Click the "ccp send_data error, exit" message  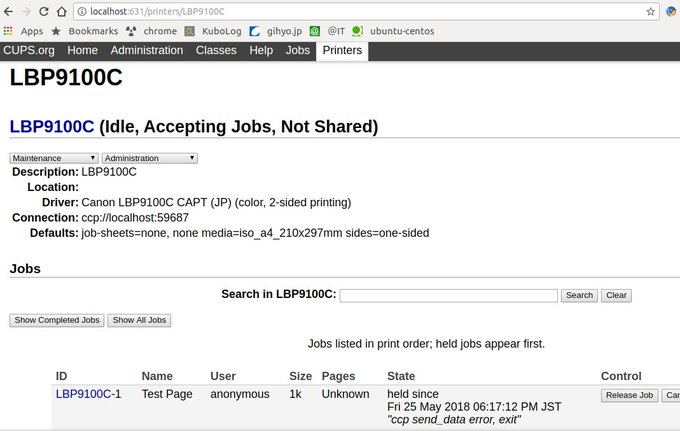click(454, 419)
